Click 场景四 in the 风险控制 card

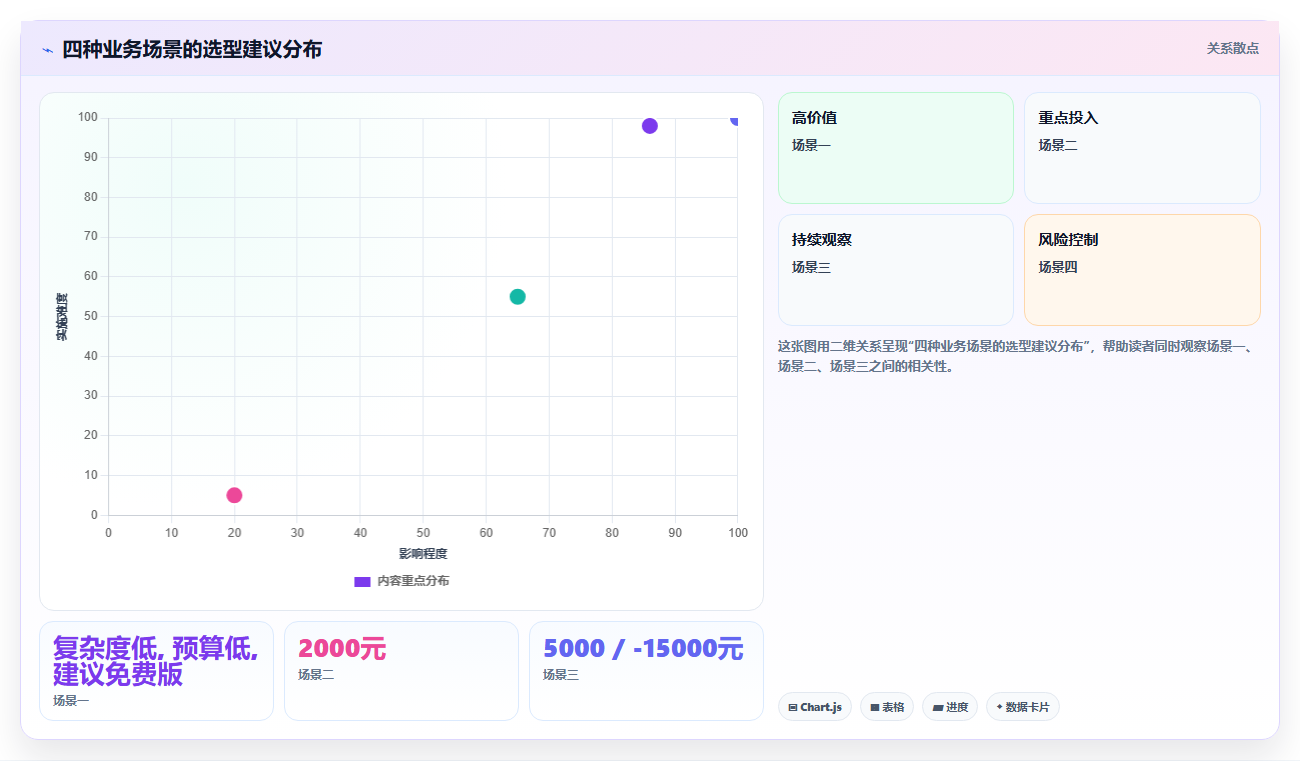pyautogui.click(x=1057, y=267)
